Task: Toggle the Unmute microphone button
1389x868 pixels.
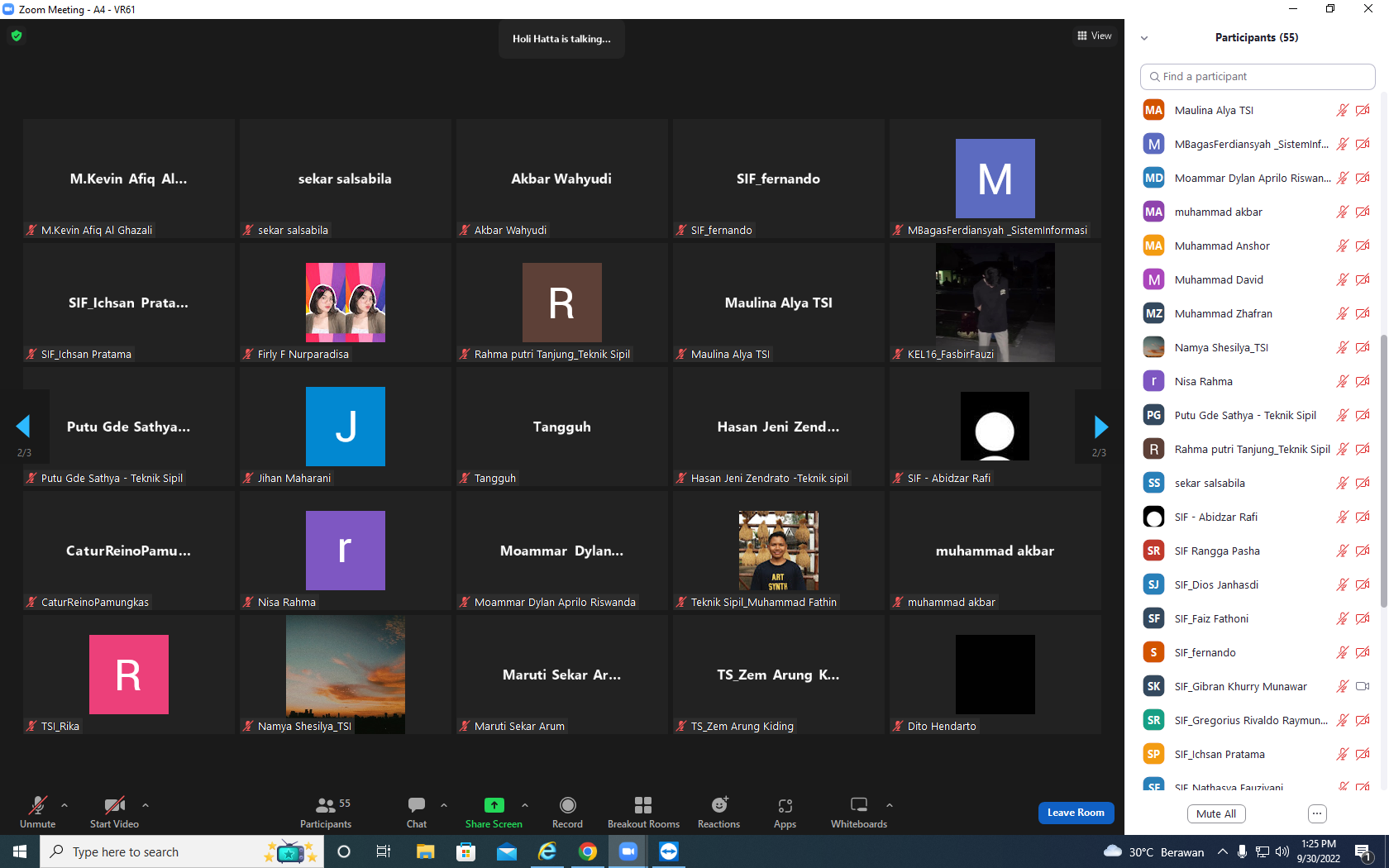Action: pyautogui.click(x=38, y=812)
